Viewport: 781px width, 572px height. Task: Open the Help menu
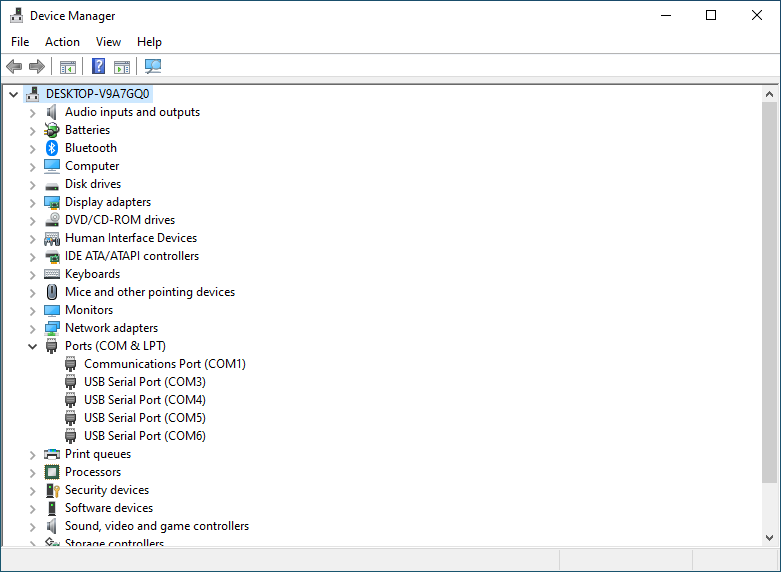(149, 42)
